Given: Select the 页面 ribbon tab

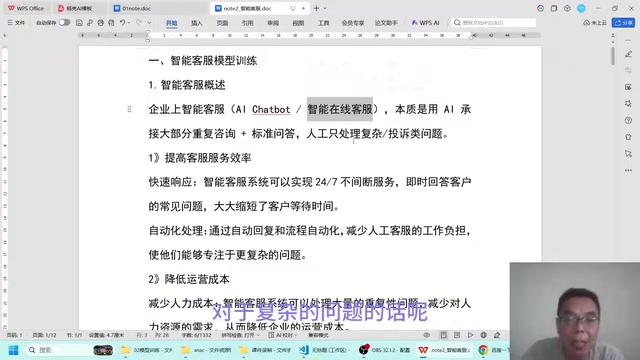Looking at the screenshot, I should click(222, 23).
